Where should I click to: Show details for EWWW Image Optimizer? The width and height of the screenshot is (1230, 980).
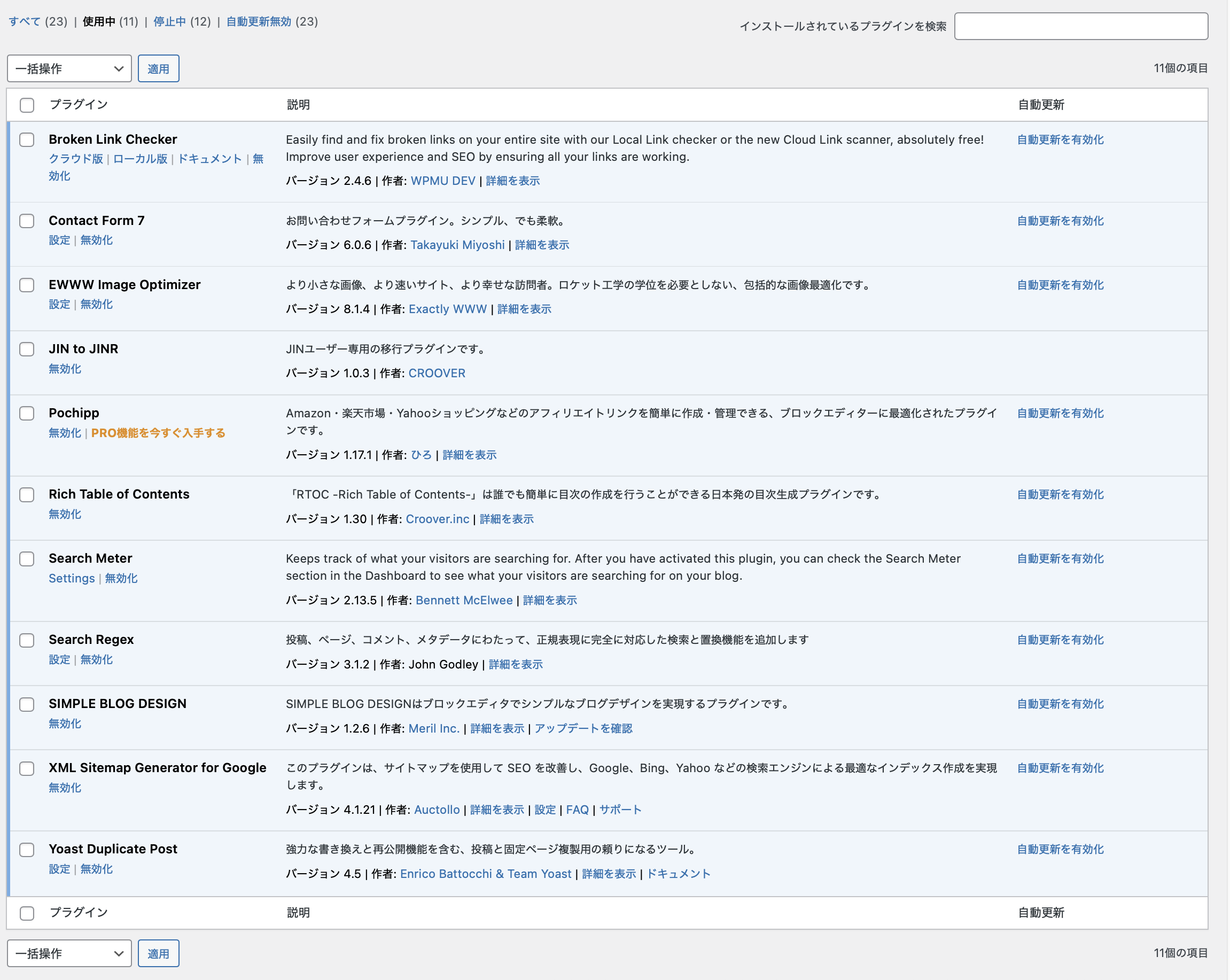pos(524,309)
